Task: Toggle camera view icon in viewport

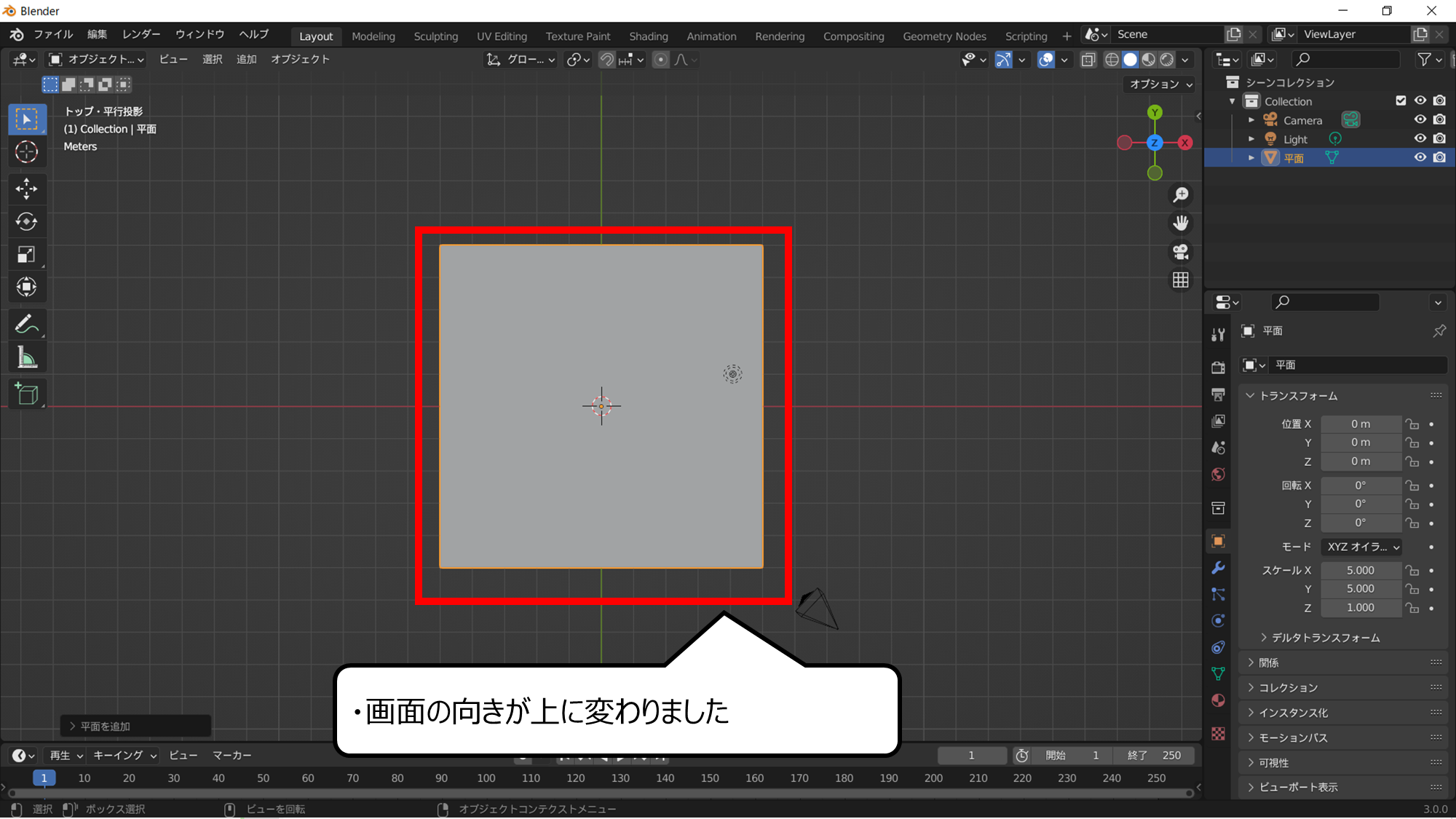Action: point(1181,252)
